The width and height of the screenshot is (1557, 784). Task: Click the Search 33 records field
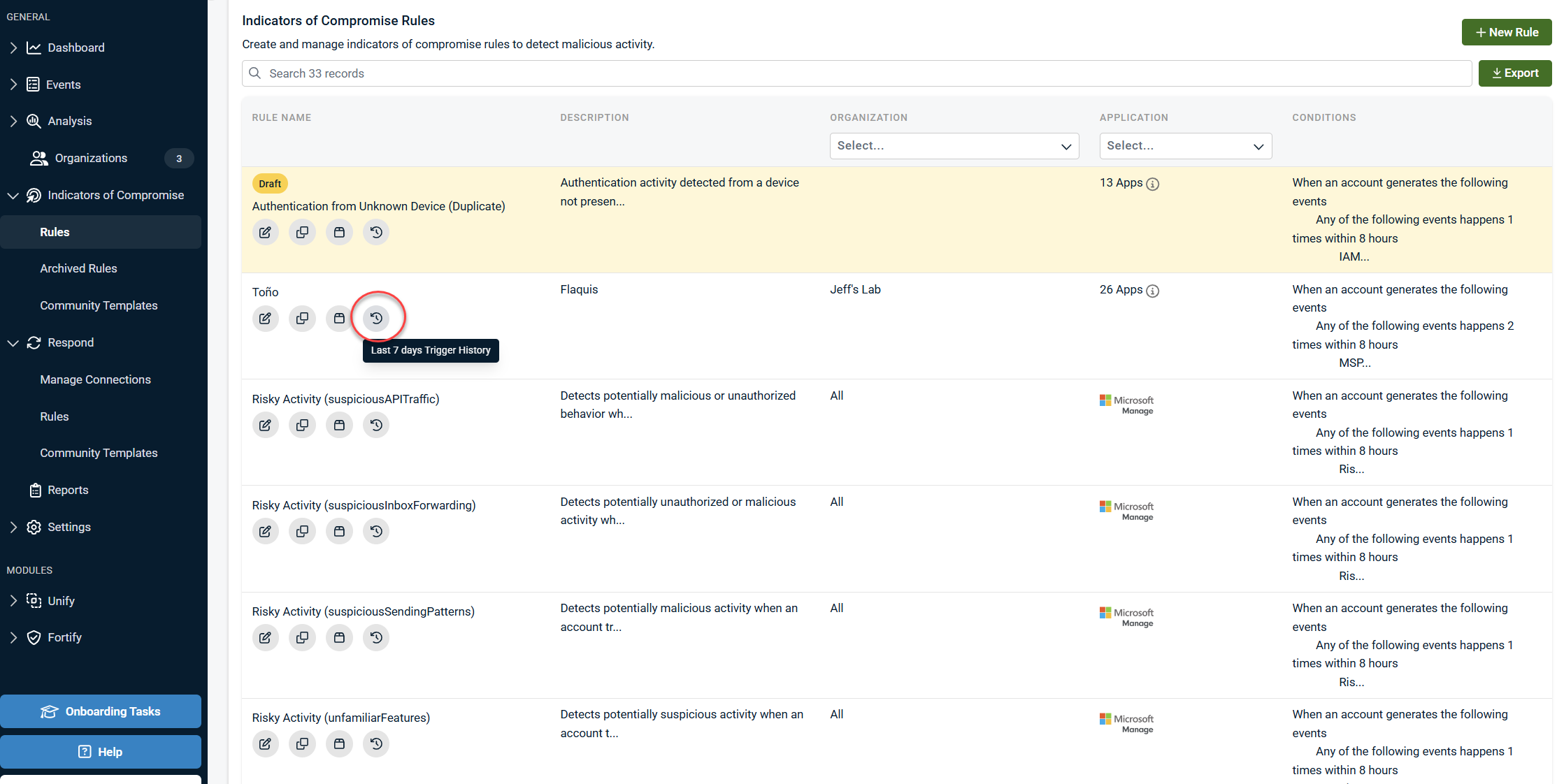click(856, 73)
